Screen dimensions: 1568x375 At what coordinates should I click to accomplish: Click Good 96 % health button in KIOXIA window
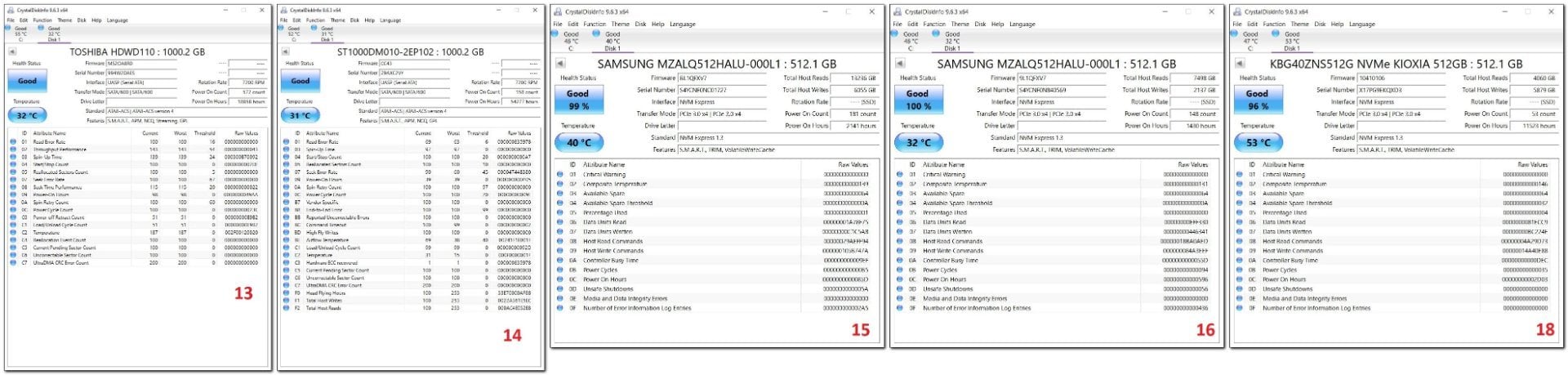coord(1258,100)
